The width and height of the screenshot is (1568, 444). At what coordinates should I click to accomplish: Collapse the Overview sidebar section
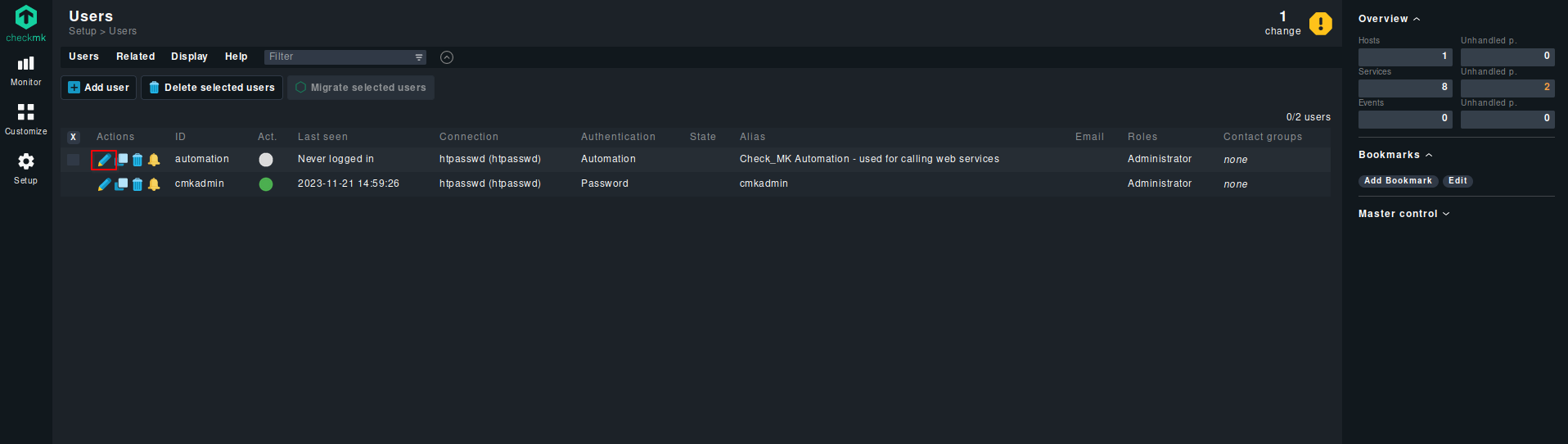(x=1389, y=19)
